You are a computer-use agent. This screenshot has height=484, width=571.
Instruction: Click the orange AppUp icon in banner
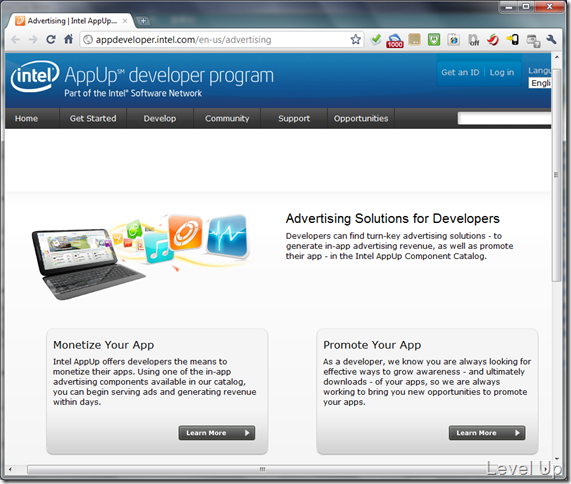185,233
